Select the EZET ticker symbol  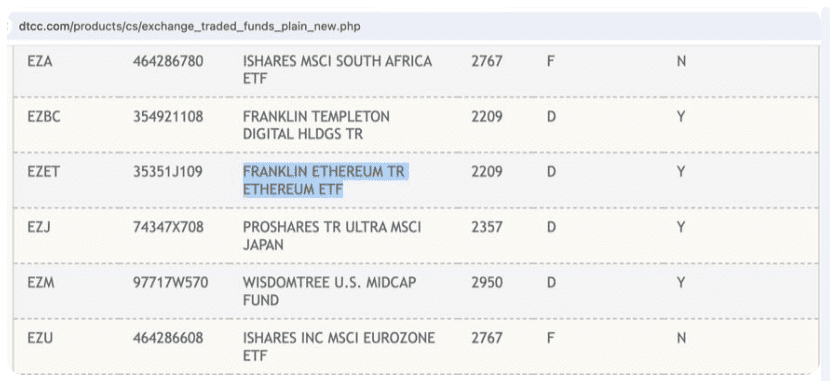43,172
